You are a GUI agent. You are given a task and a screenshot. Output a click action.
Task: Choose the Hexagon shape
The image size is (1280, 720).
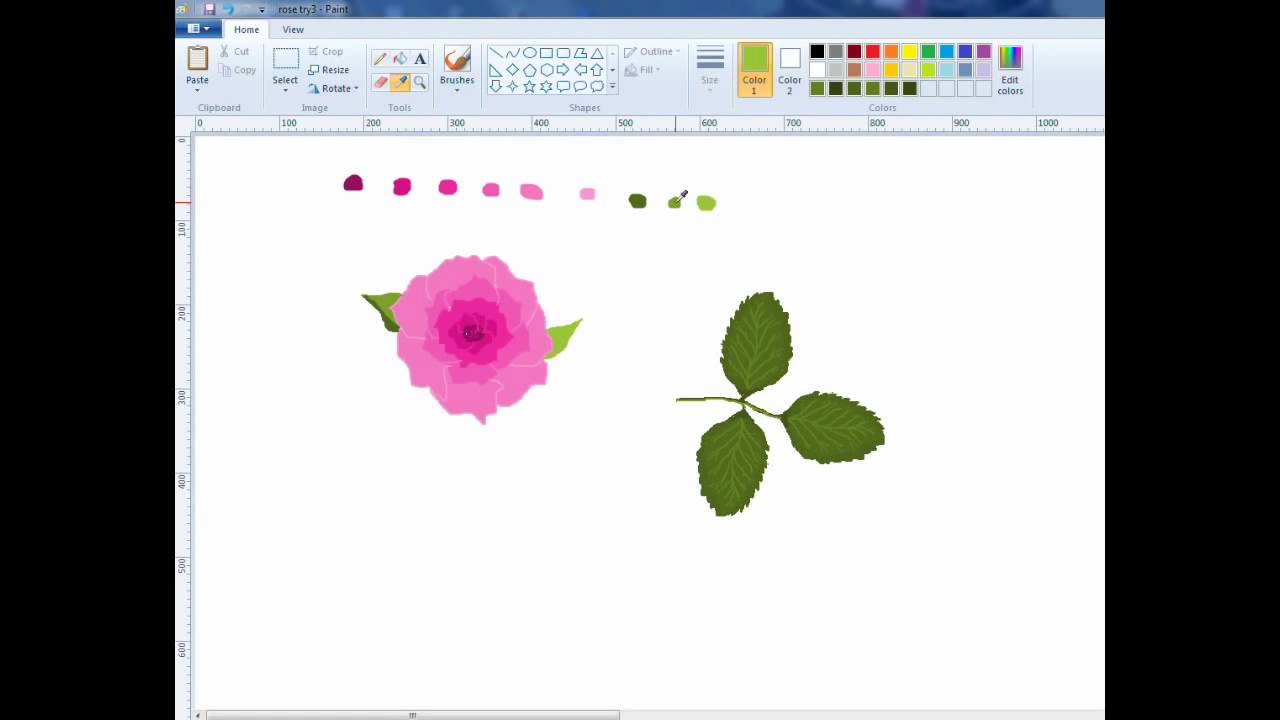coord(546,70)
